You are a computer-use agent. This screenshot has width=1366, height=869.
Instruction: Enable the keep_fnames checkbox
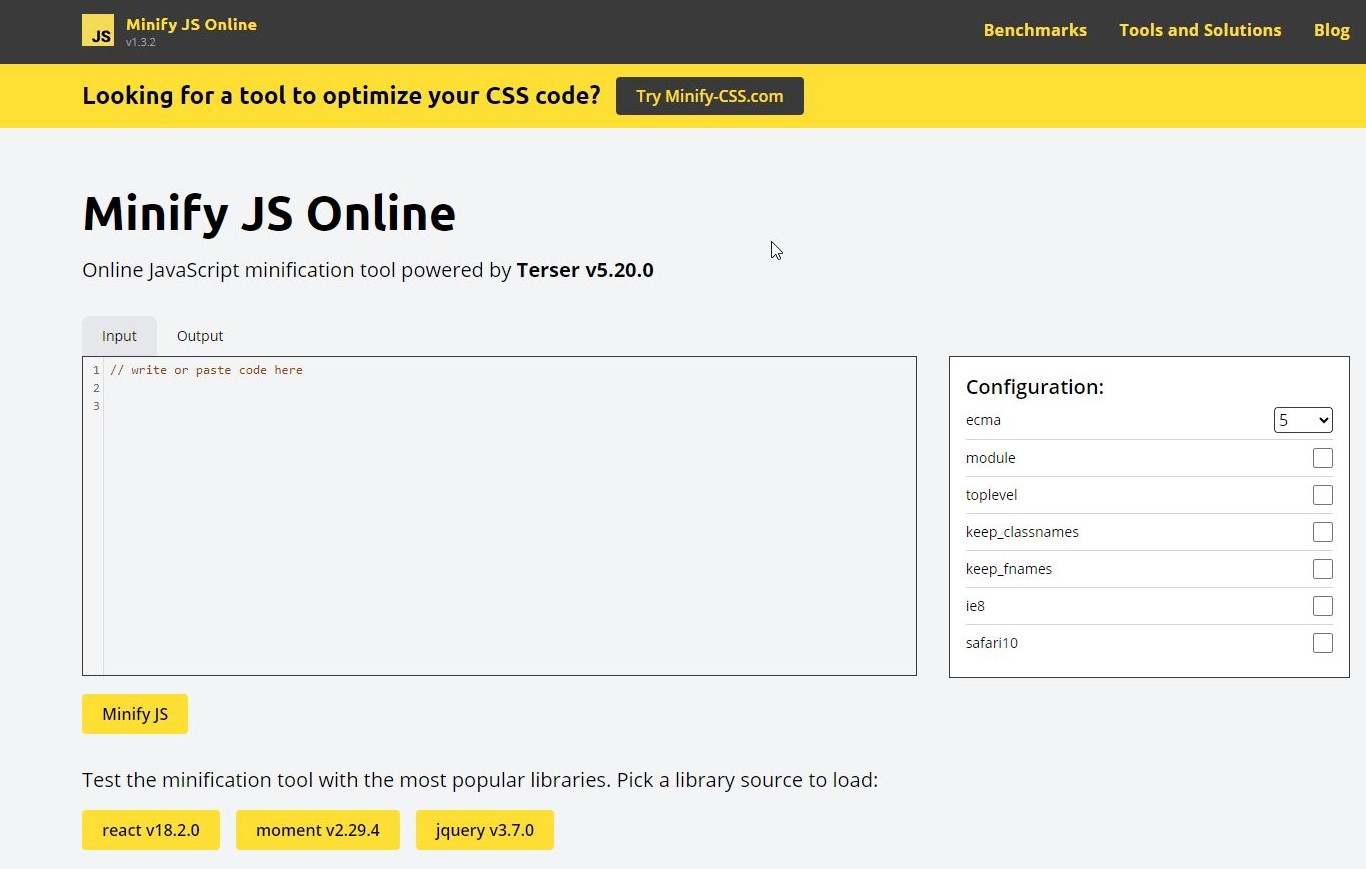(x=1322, y=569)
